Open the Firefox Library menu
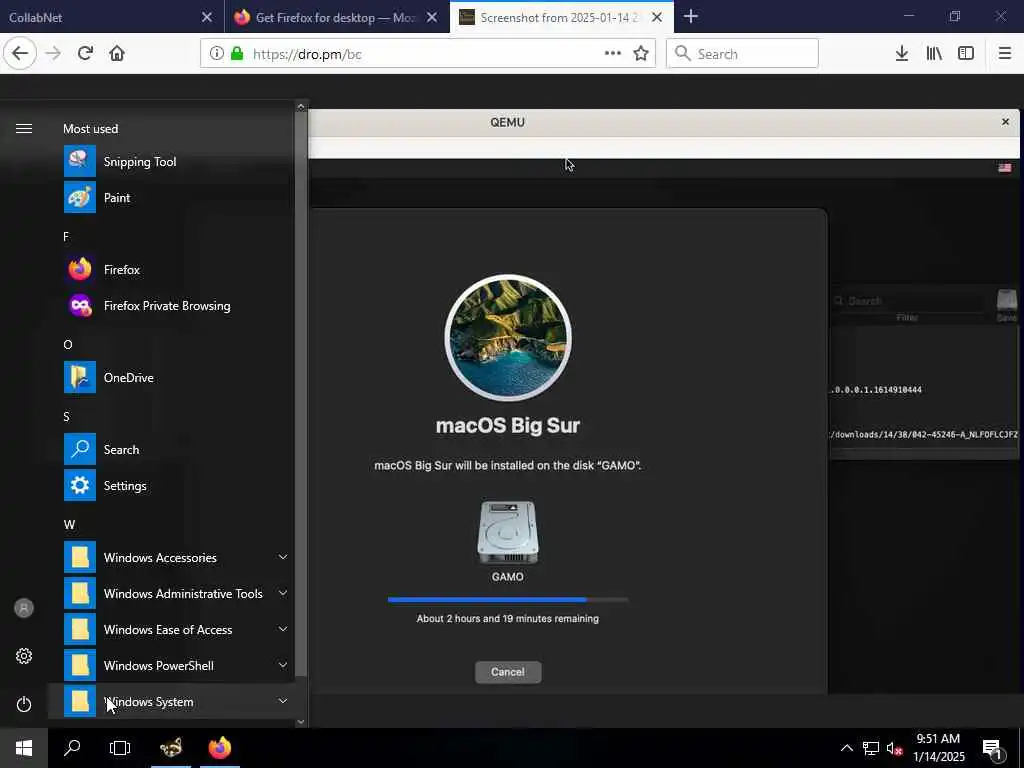Screen dimensions: 1024x768 [x=934, y=54]
